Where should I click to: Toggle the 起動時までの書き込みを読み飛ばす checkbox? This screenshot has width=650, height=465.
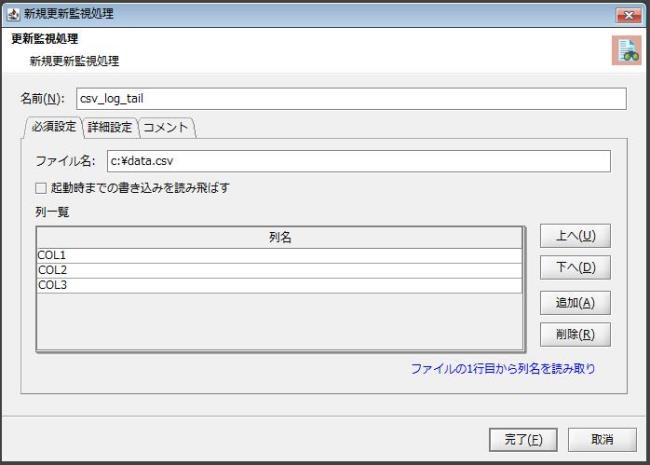tap(41, 187)
